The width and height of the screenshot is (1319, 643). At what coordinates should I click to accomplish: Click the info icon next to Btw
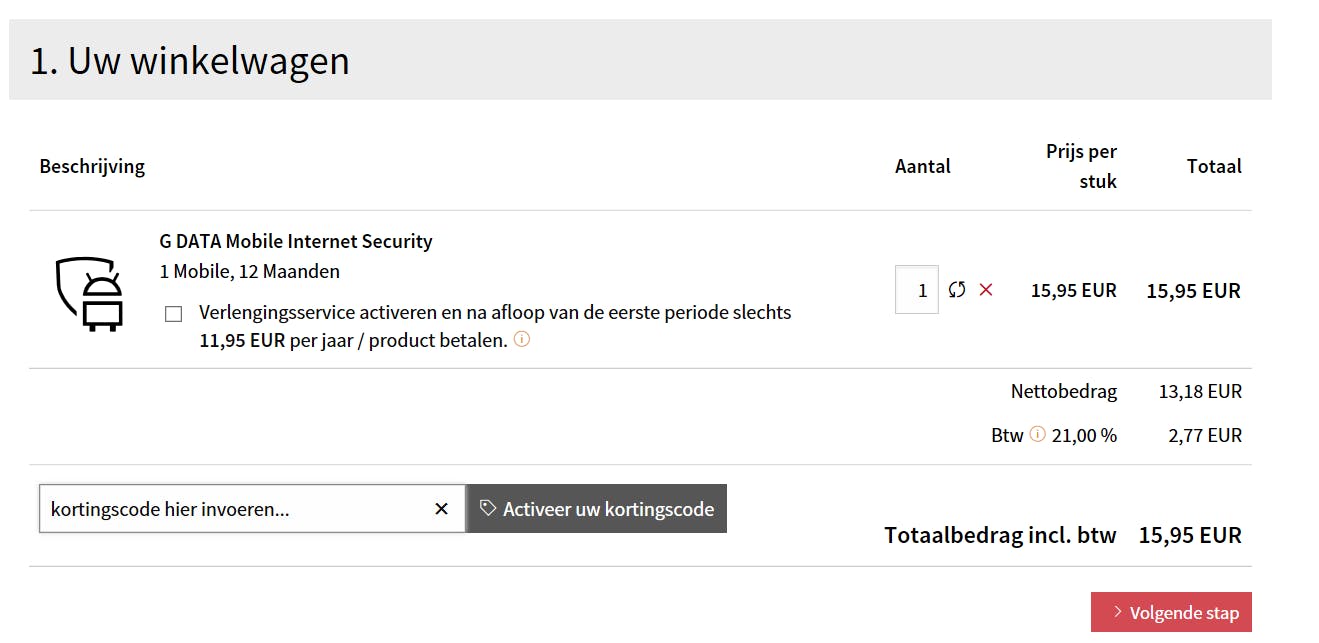click(x=1037, y=434)
